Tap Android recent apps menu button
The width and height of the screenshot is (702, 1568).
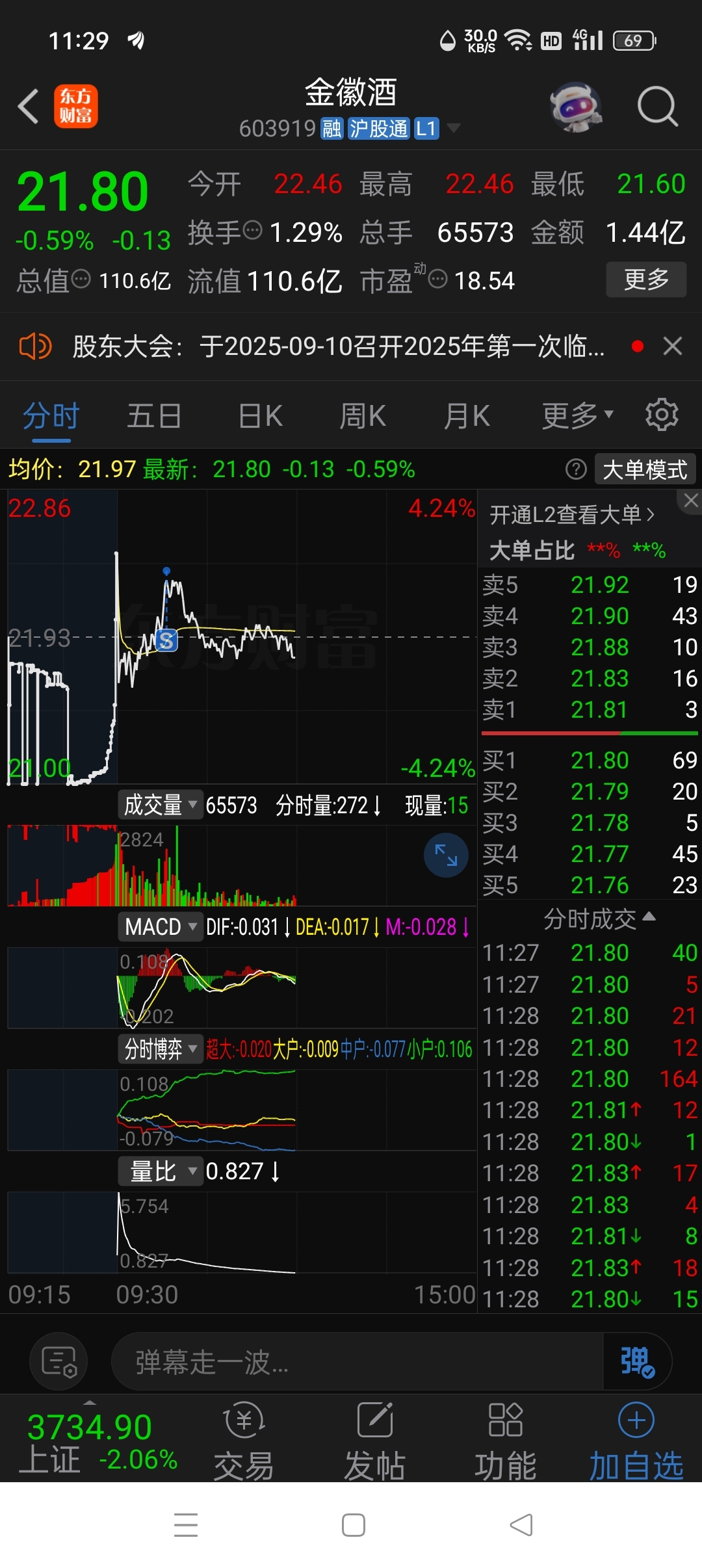[186, 1525]
